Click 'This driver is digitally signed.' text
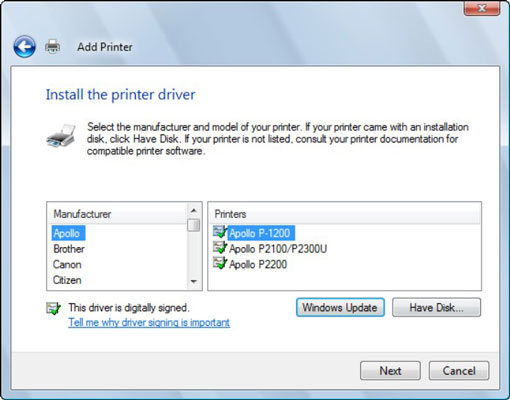Viewport: 510px width, 400px height. 129,307
